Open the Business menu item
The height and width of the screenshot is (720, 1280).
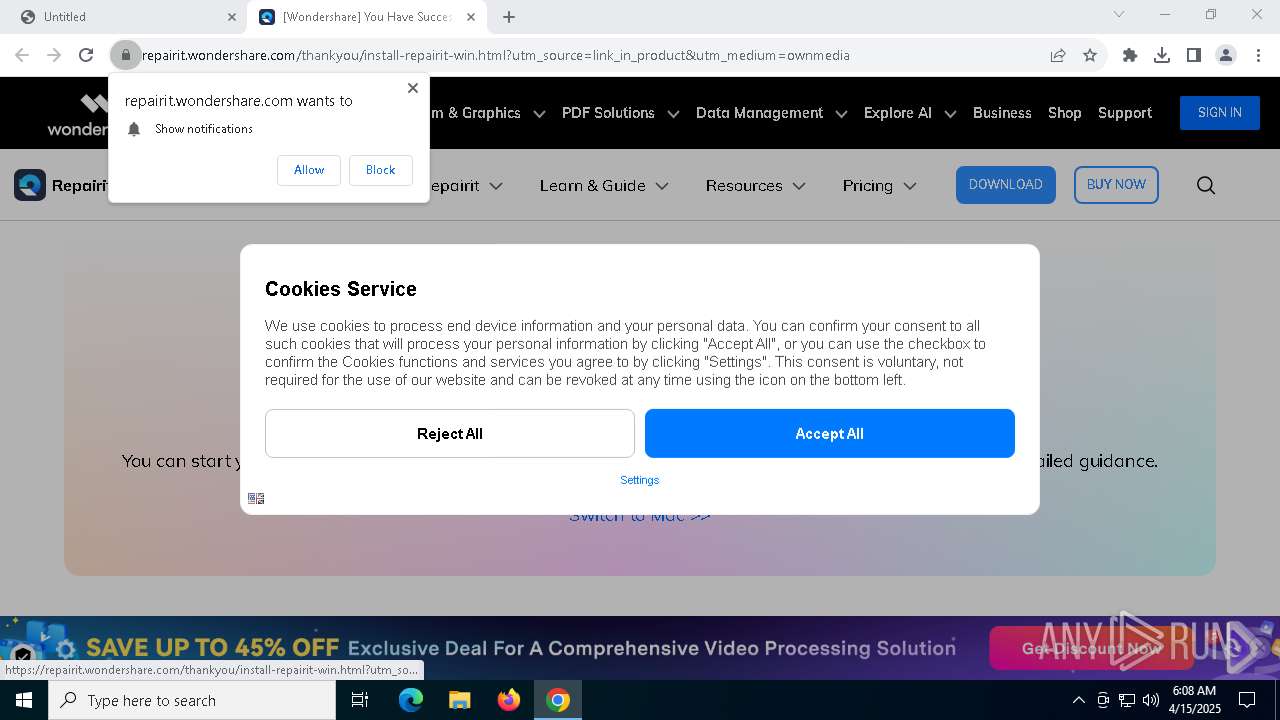(x=1002, y=113)
